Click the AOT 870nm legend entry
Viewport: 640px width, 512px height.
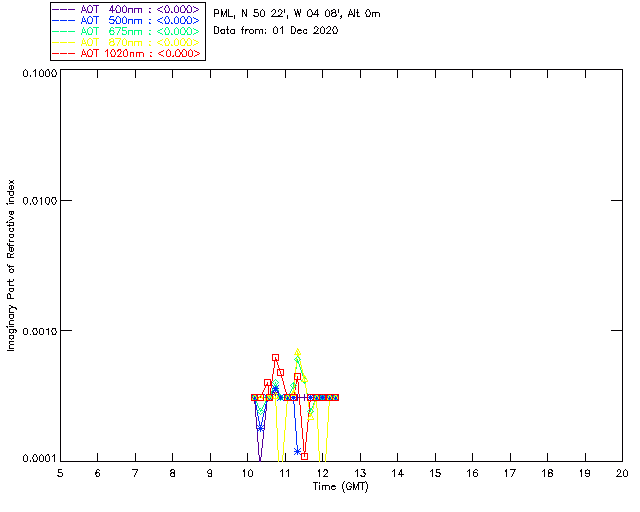click(126, 42)
